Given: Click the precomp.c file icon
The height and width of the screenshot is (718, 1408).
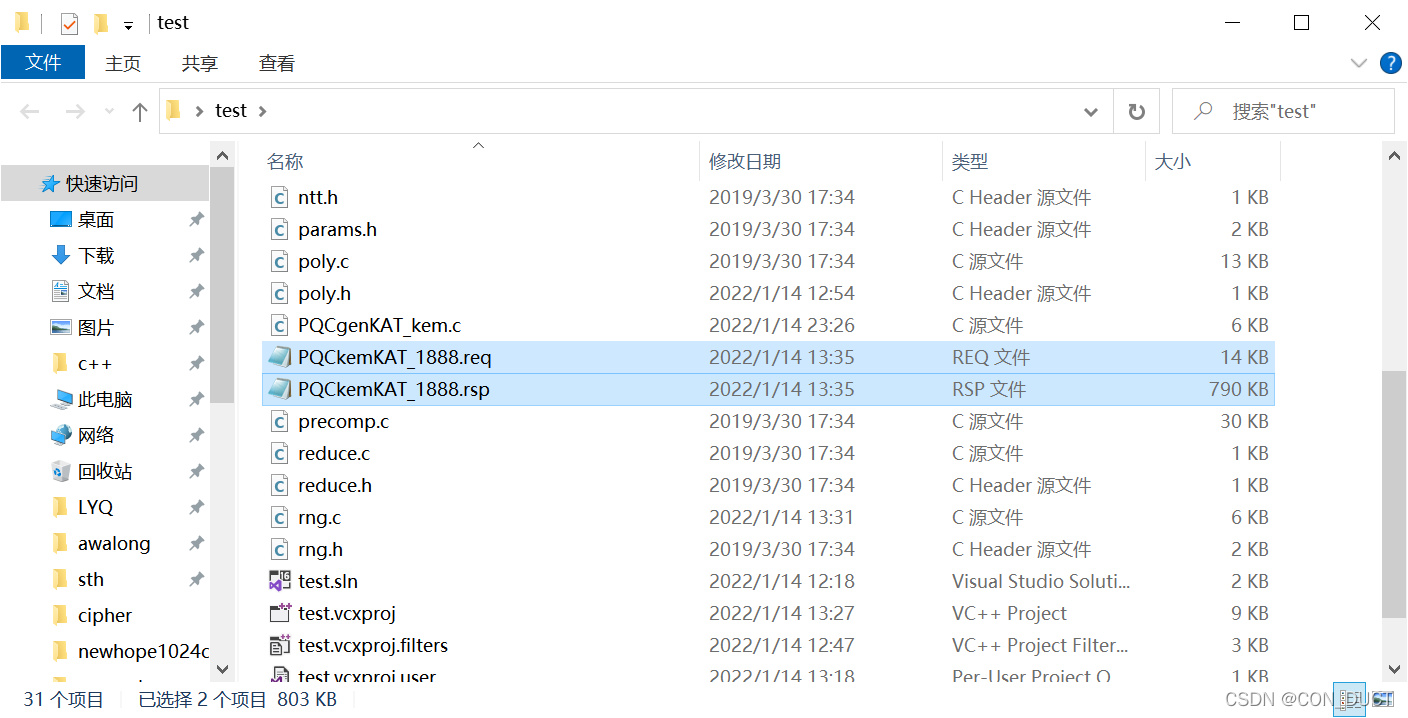Looking at the screenshot, I should [x=280, y=421].
